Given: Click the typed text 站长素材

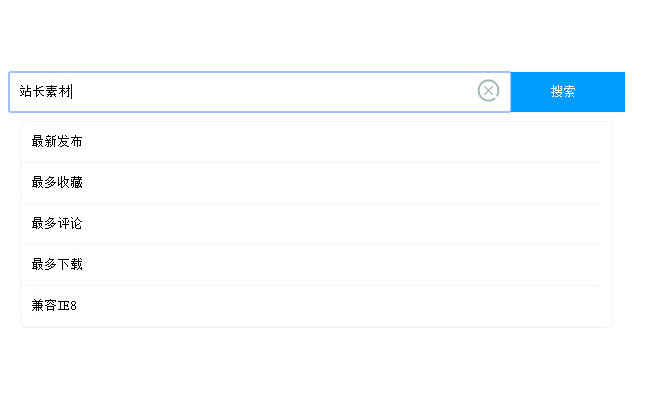Looking at the screenshot, I should click(46, 91).
